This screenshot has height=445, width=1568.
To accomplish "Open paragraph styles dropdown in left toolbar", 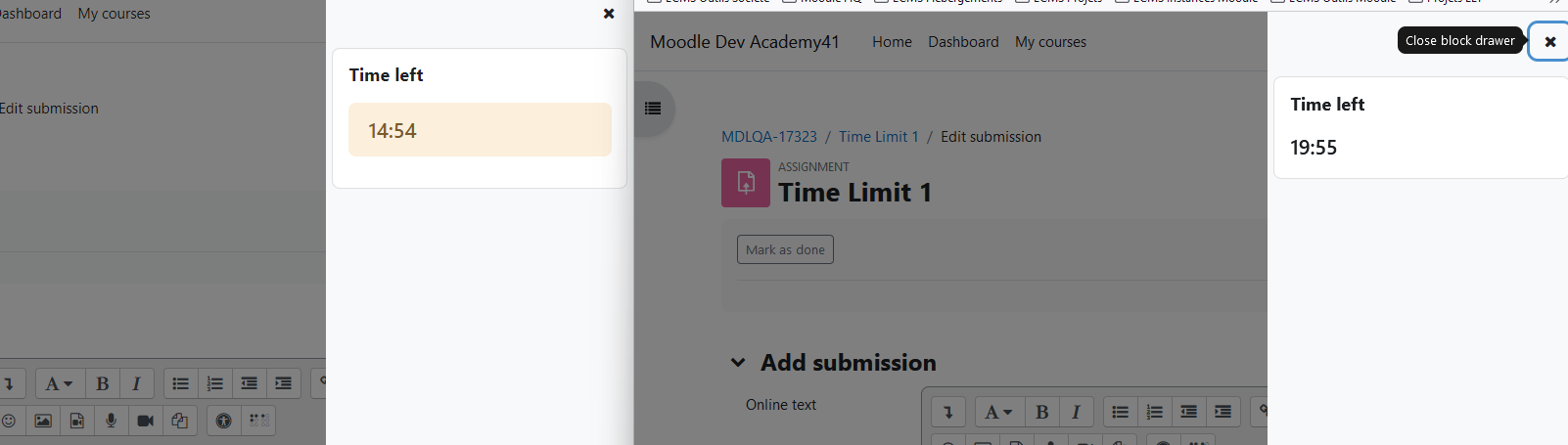I will coord(60,383).
